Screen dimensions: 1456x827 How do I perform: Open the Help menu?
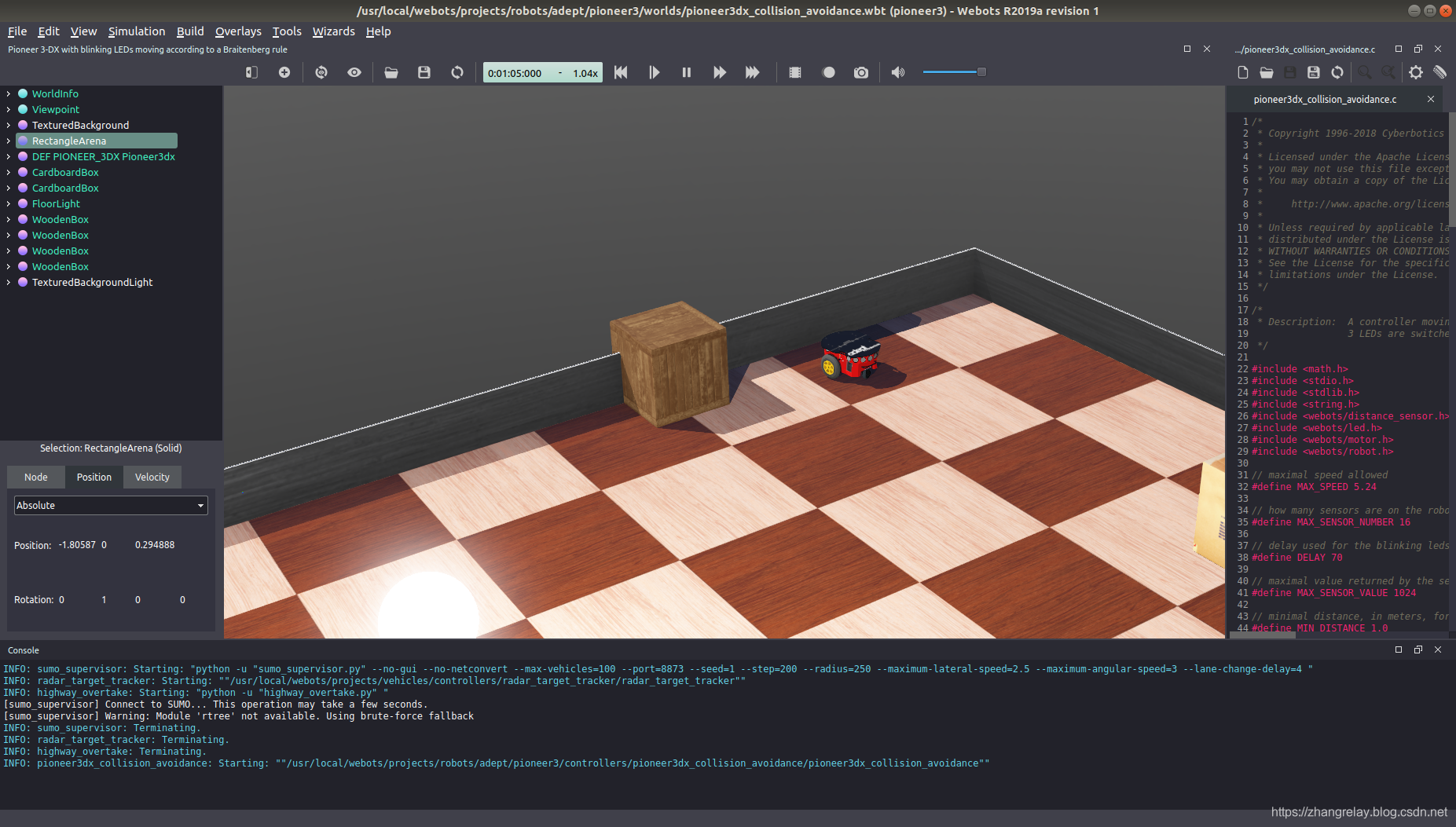coord(378,31)
